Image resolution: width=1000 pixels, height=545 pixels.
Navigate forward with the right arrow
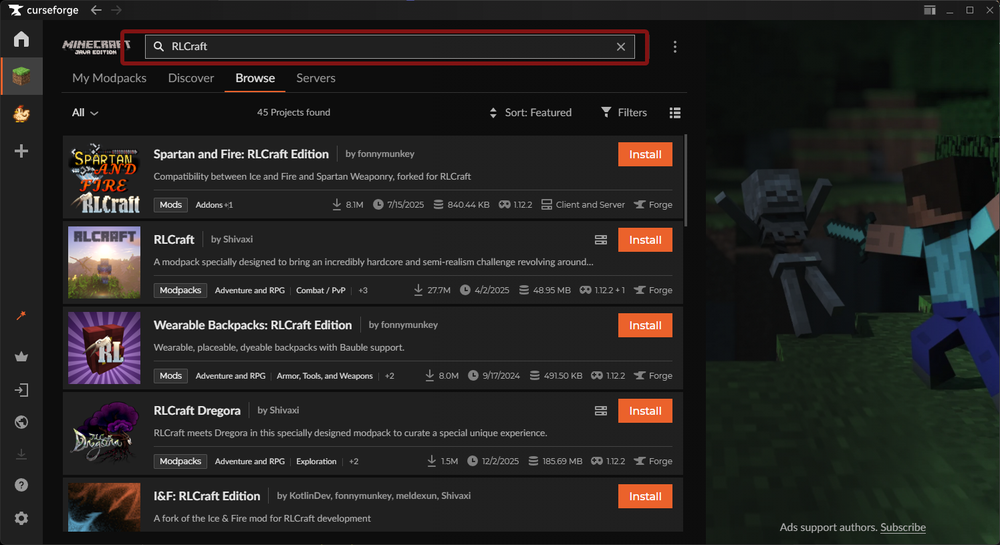click(116, 10)
